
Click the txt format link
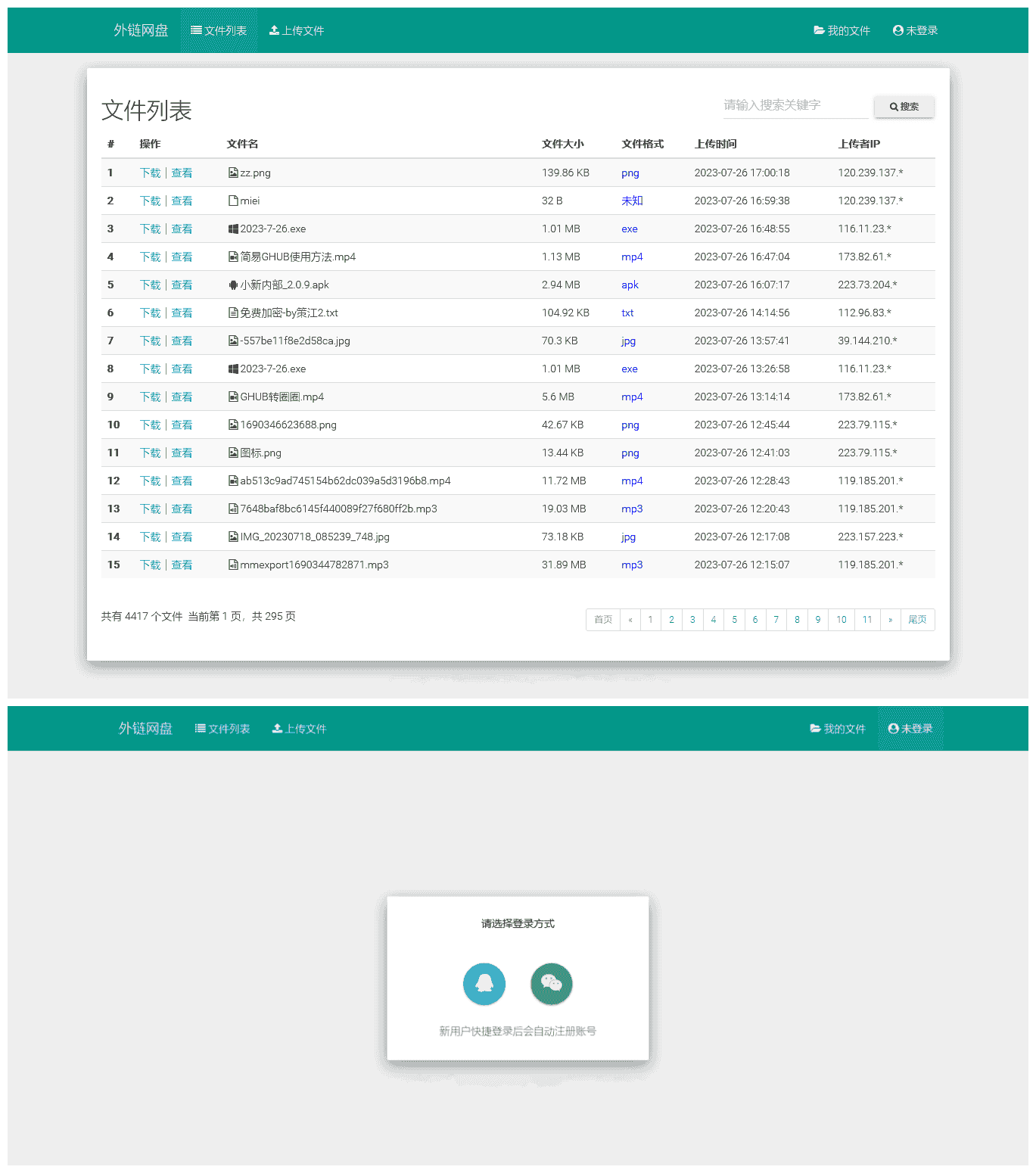click(x=627, y=313)
